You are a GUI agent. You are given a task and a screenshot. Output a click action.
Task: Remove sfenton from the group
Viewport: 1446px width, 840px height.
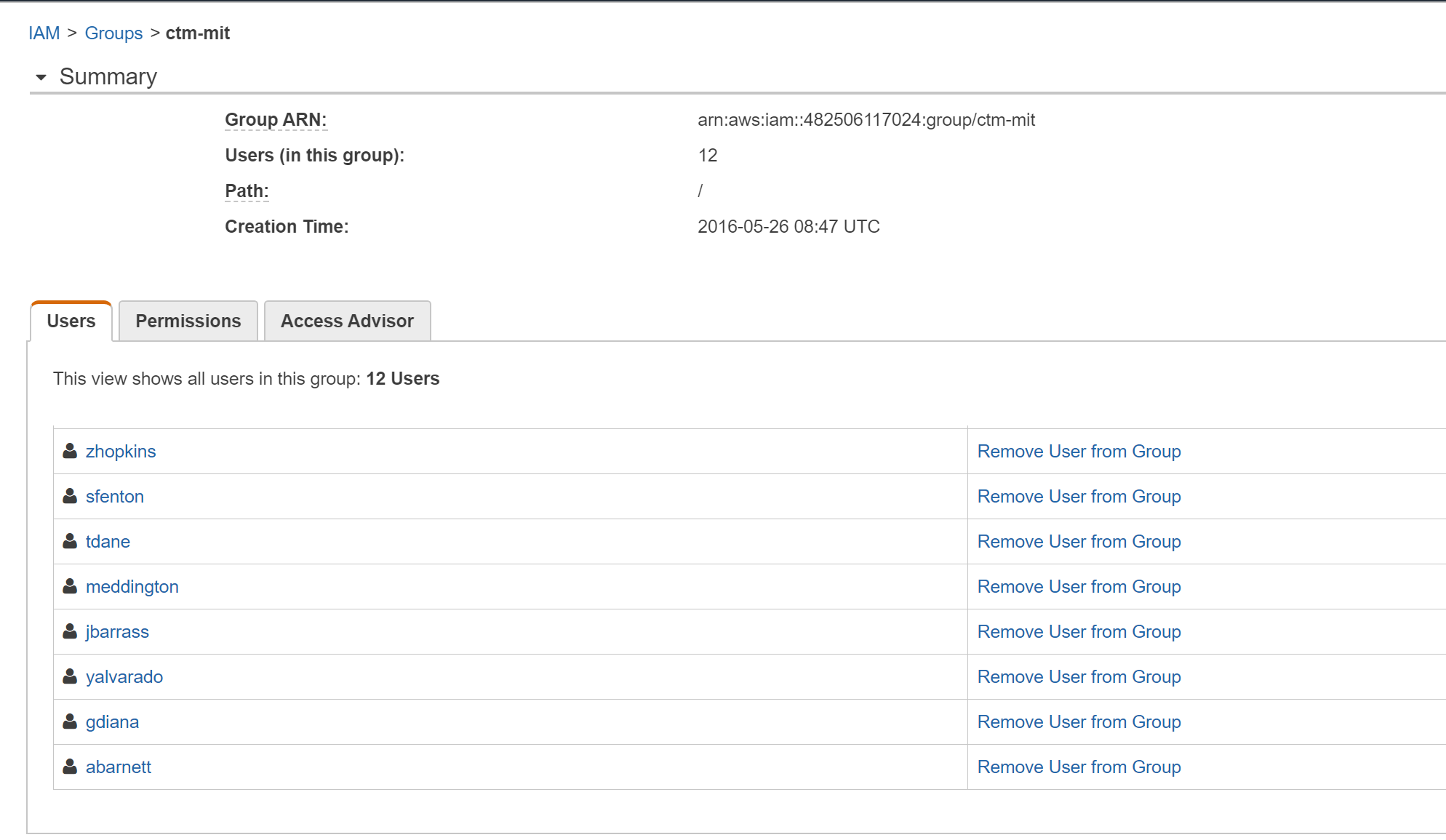click(1079, 496)
